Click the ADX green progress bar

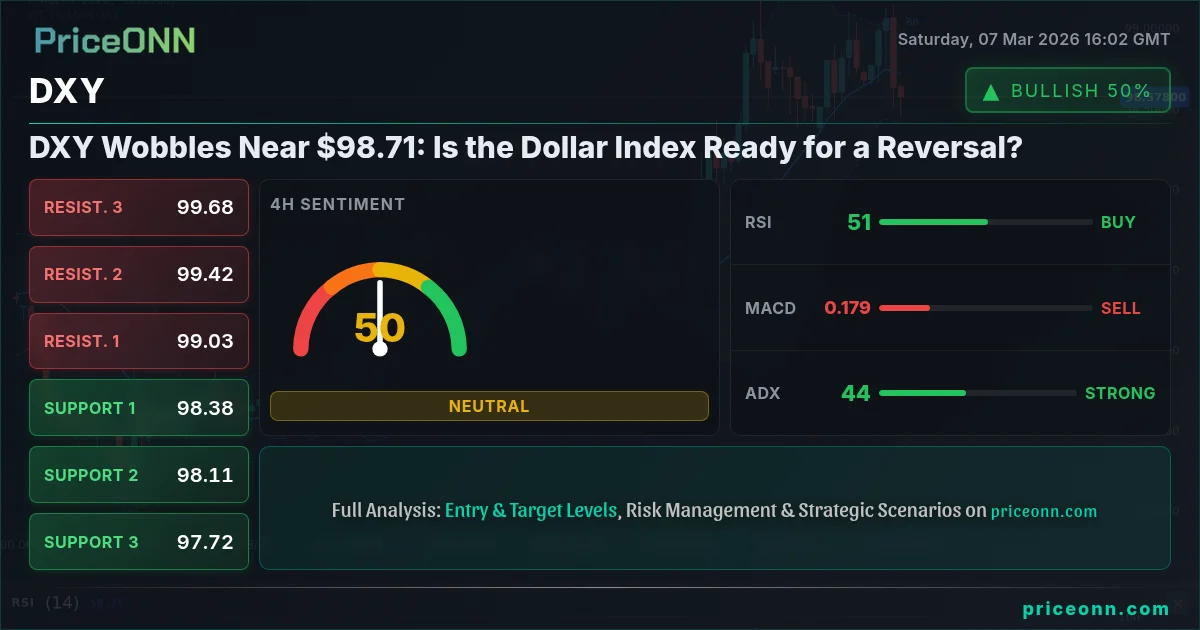922,393
